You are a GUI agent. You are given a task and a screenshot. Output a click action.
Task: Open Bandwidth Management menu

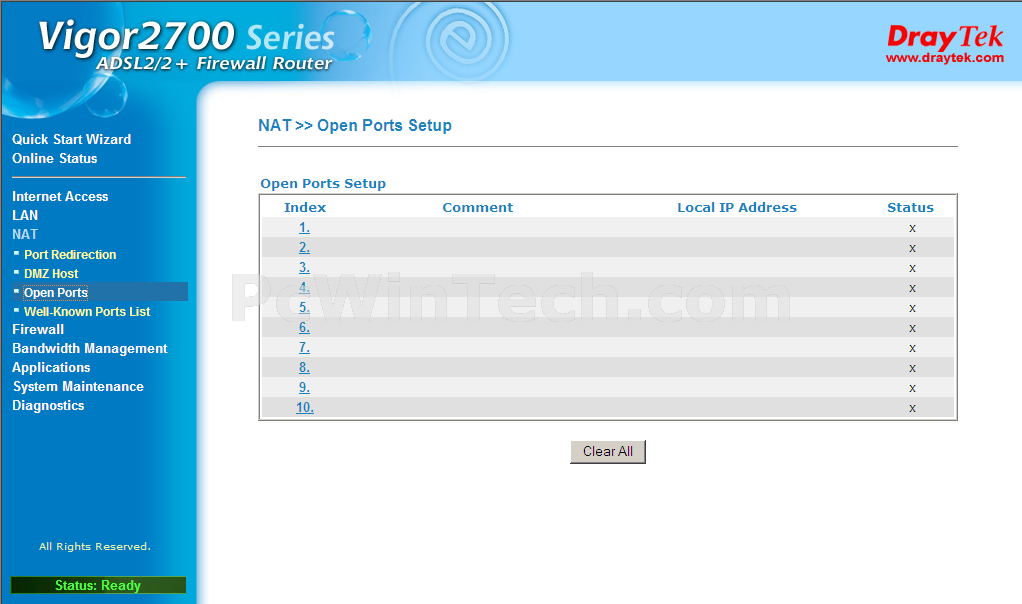tap(90, 349)
